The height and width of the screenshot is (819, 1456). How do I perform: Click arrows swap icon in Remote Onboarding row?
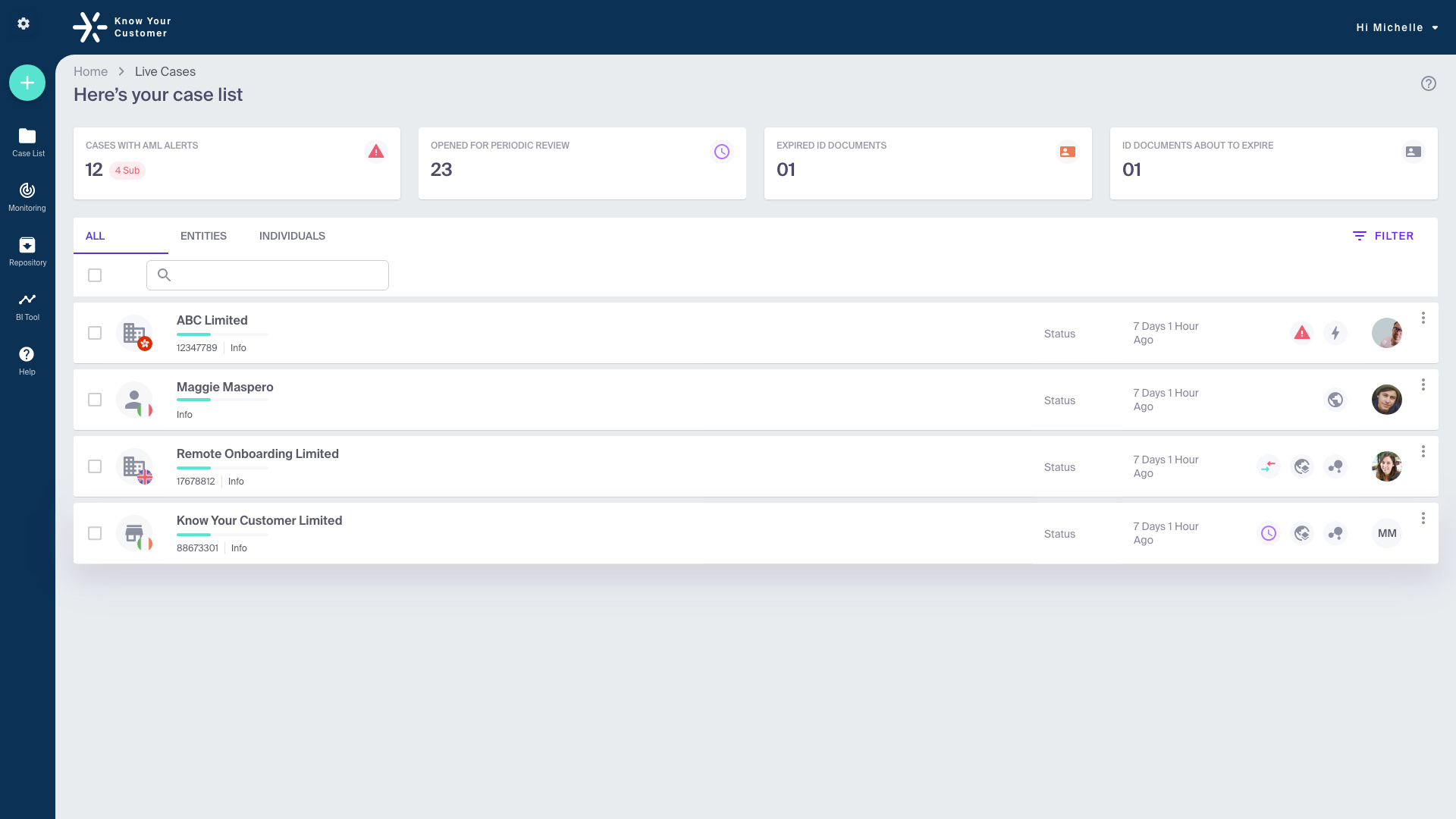1269,466
